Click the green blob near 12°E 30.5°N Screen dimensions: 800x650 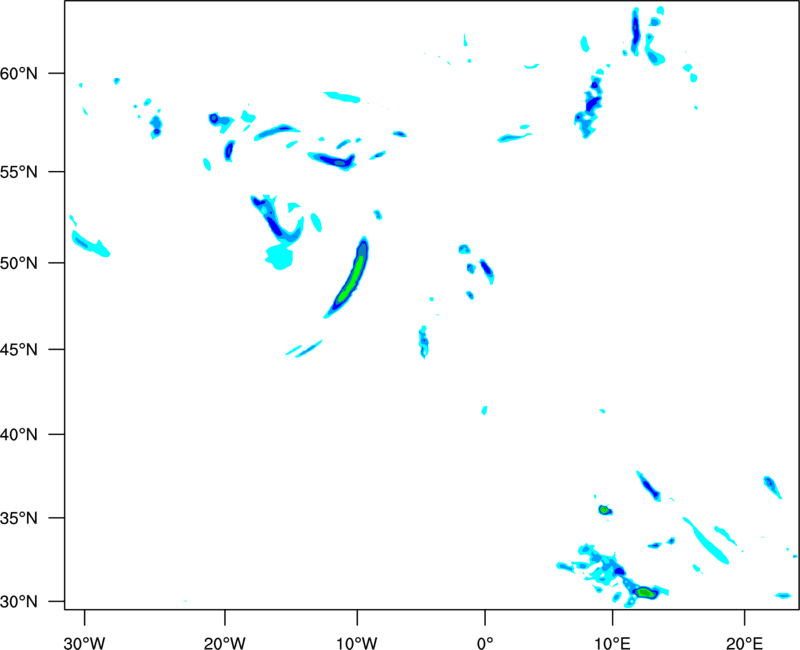pos(645,592)
